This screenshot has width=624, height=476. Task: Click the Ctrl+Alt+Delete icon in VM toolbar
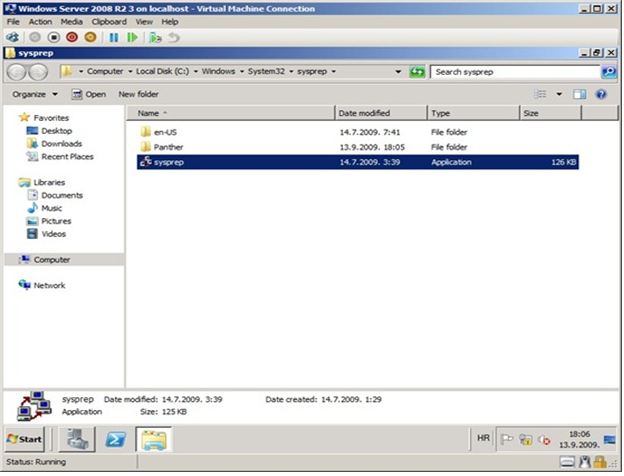[x=12, y=37]
